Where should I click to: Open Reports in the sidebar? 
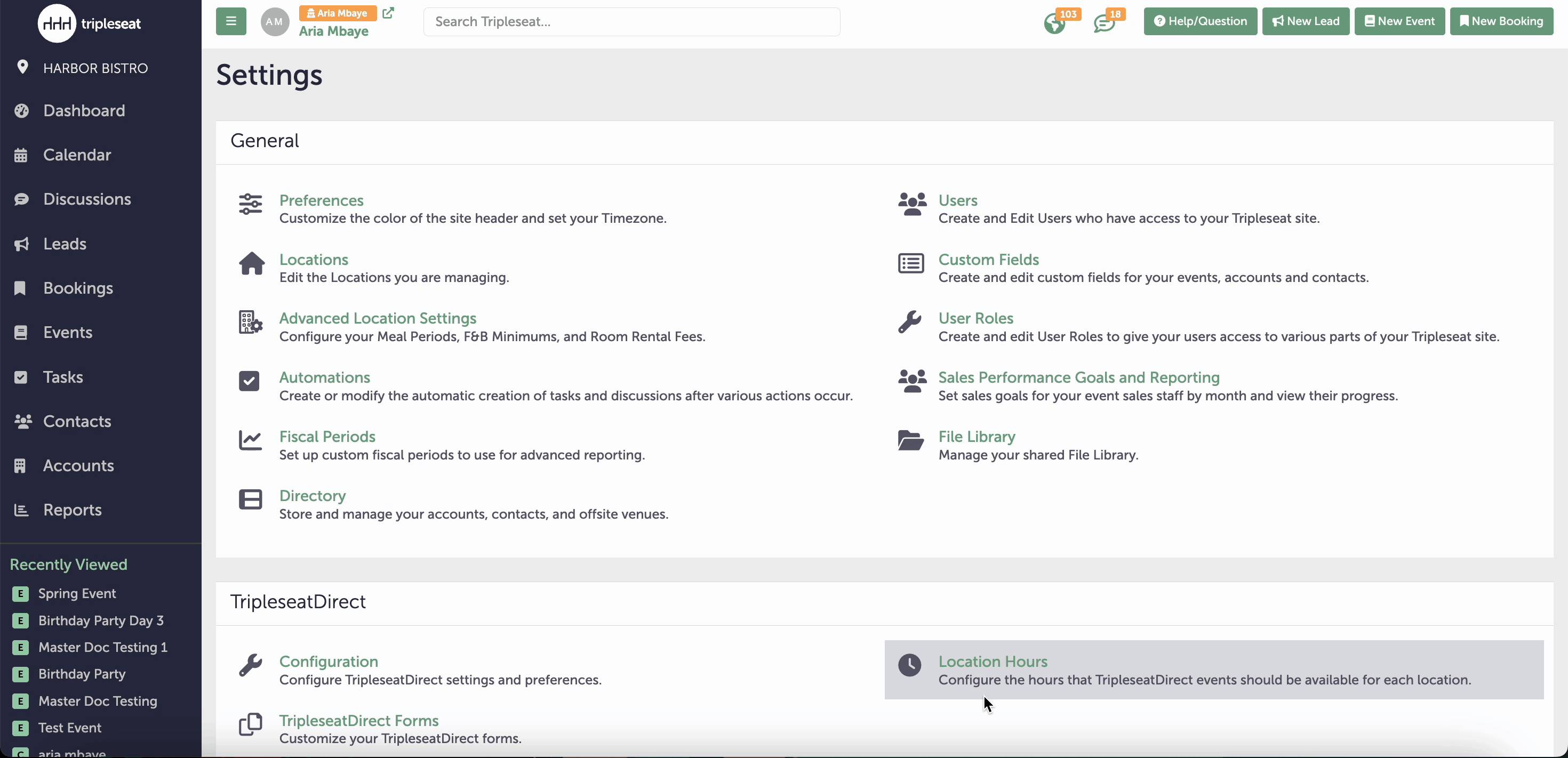click(x=73, y=511)
